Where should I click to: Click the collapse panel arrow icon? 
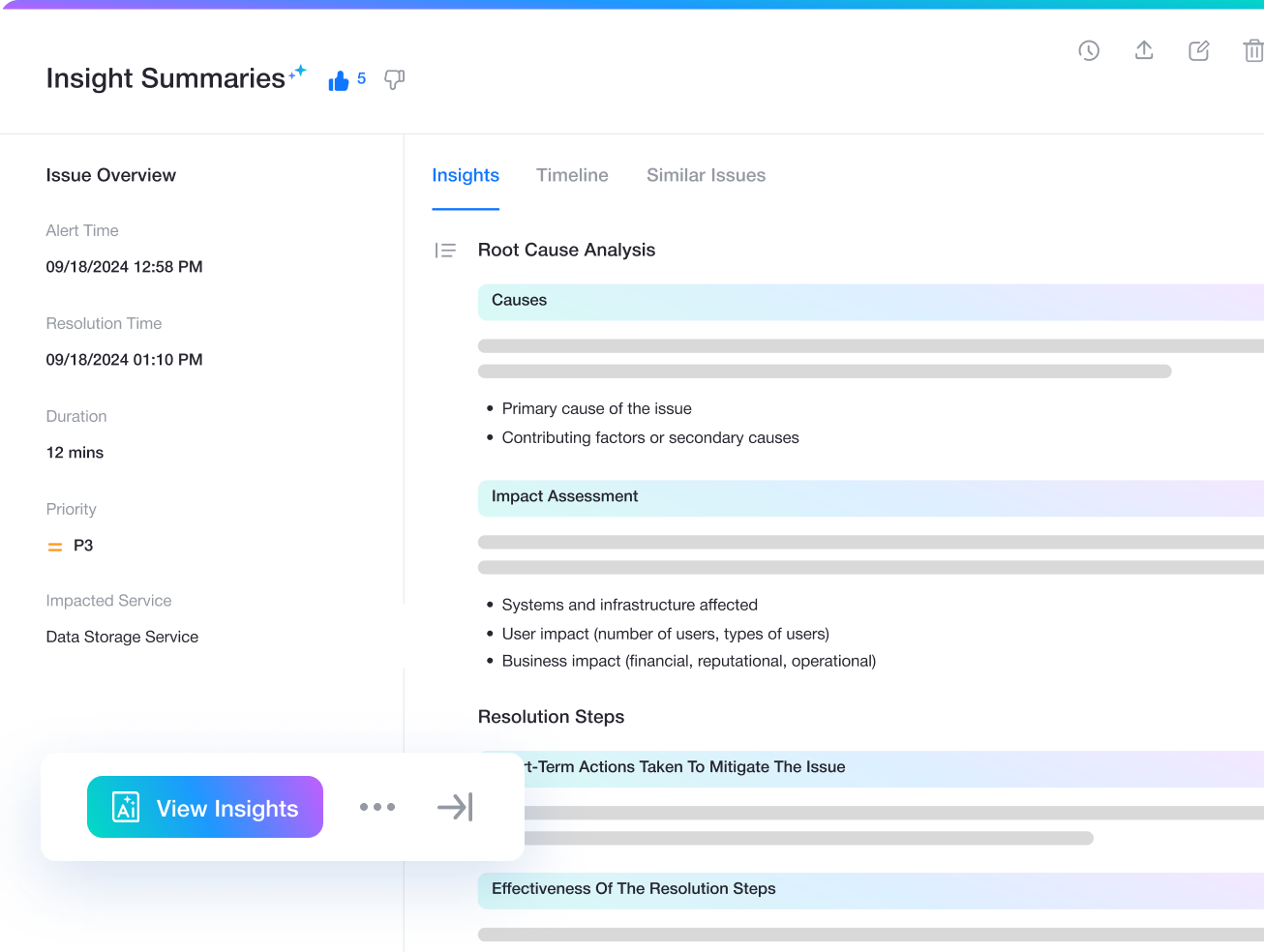coord(455,807)
